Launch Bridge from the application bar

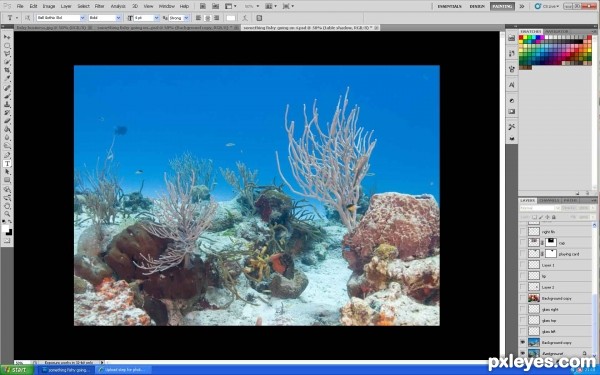tap(203, 6)
